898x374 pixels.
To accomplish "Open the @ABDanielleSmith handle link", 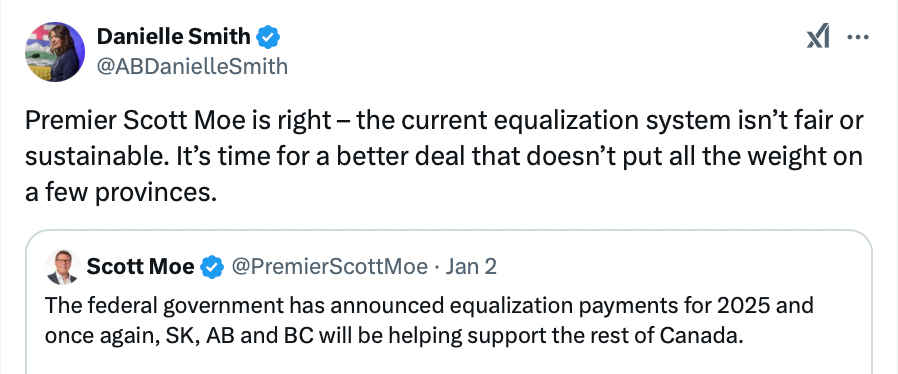I will click(x=192, y=67).
